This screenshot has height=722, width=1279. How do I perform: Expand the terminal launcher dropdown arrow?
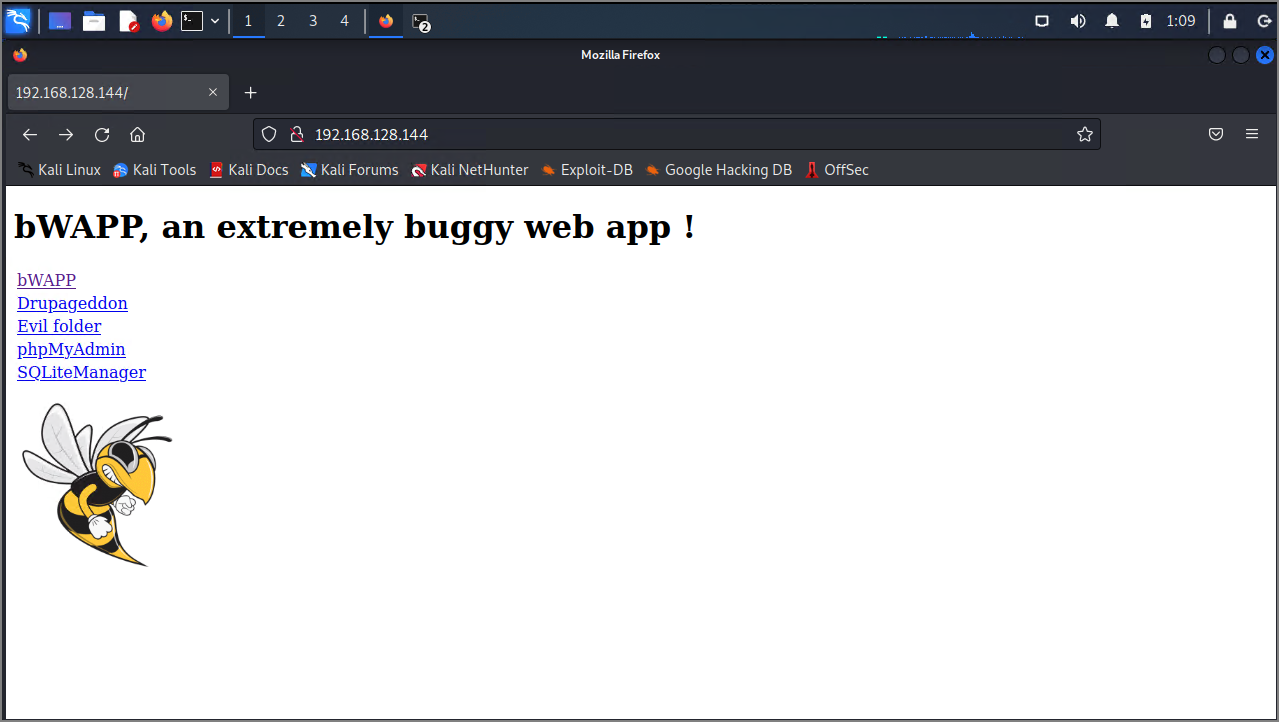[x=215, y=20]
